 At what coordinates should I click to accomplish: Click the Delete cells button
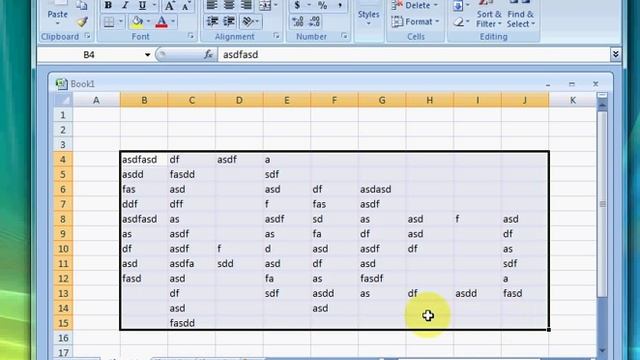point(414,5)
